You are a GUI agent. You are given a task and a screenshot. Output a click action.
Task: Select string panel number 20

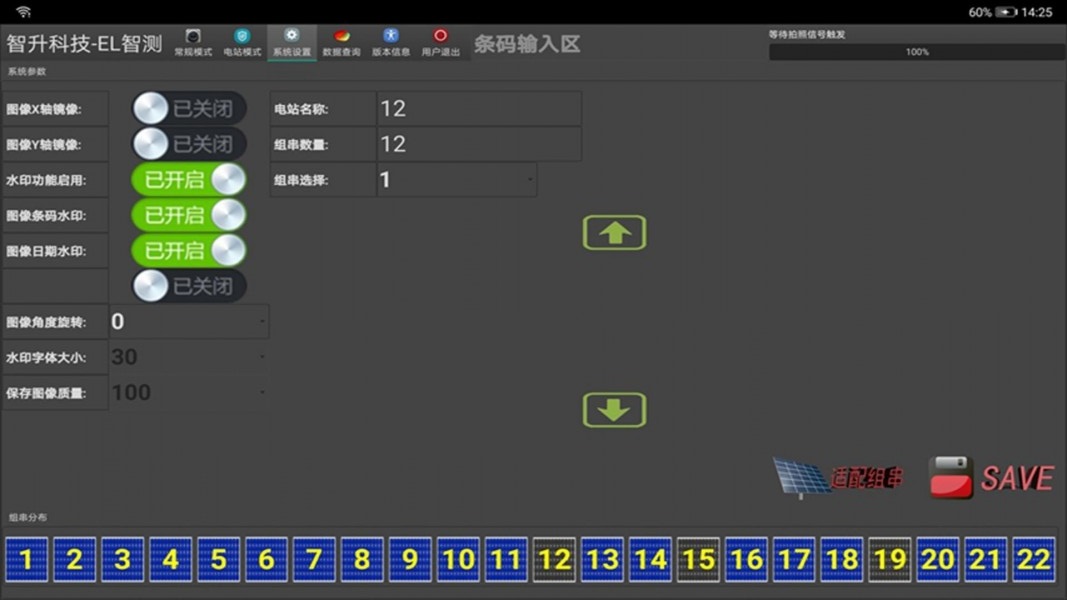938,559
